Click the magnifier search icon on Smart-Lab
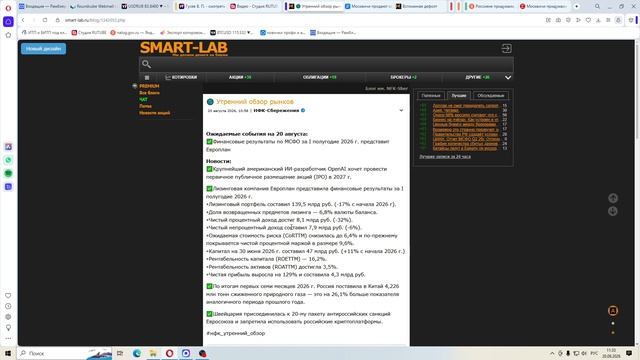Screen dimensions: 640x360 (147, 64)
